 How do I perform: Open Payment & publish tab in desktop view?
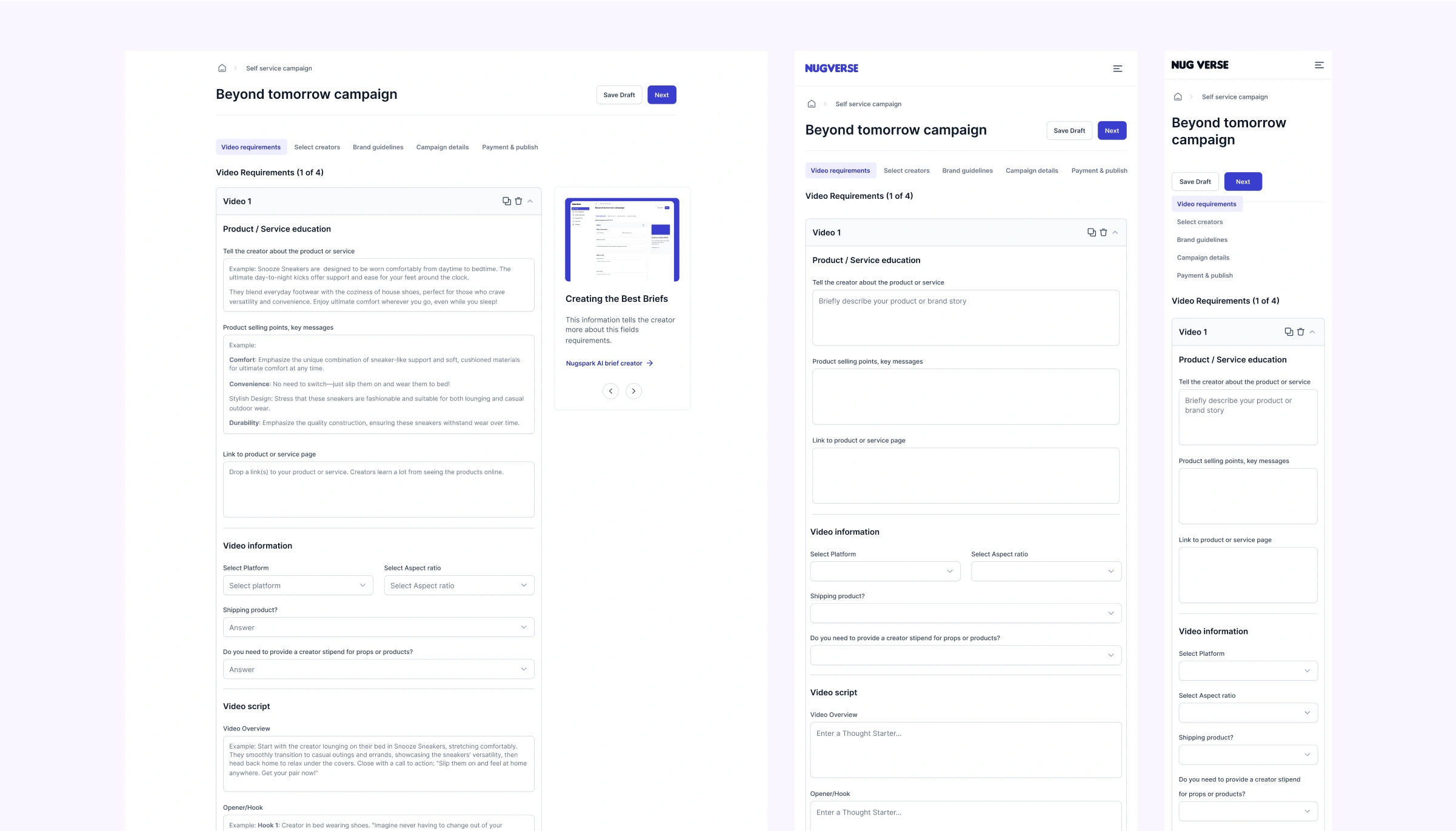[510, 147]
